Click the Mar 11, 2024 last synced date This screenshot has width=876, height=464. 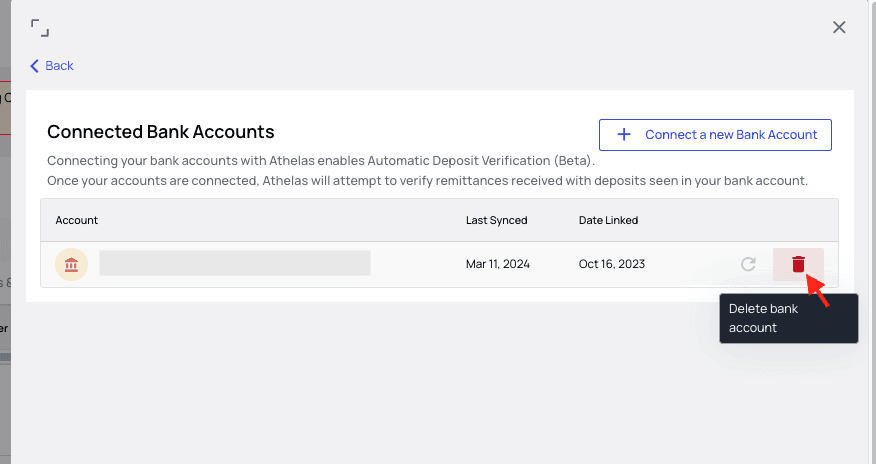497,264
